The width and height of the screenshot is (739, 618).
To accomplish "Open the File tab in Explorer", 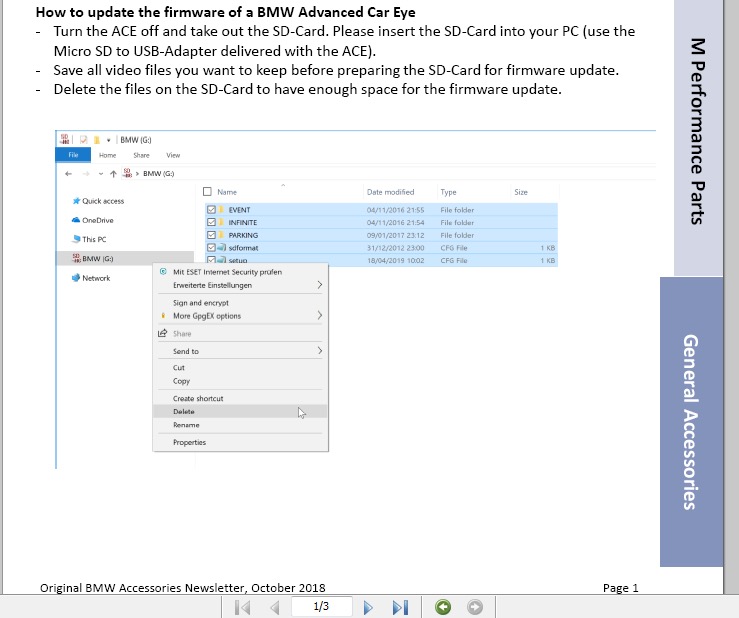I will click(x=73, y=155).
